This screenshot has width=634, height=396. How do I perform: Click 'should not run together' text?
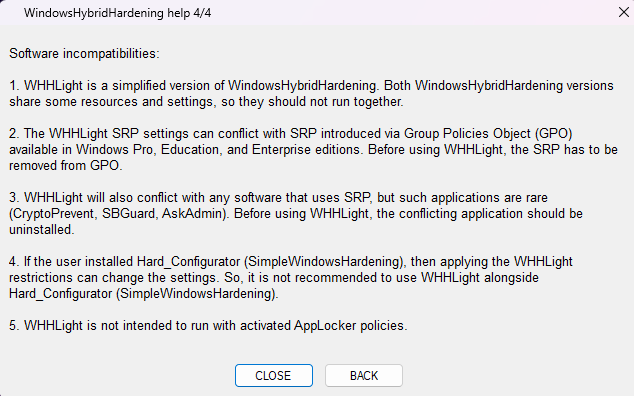(336, 102)
